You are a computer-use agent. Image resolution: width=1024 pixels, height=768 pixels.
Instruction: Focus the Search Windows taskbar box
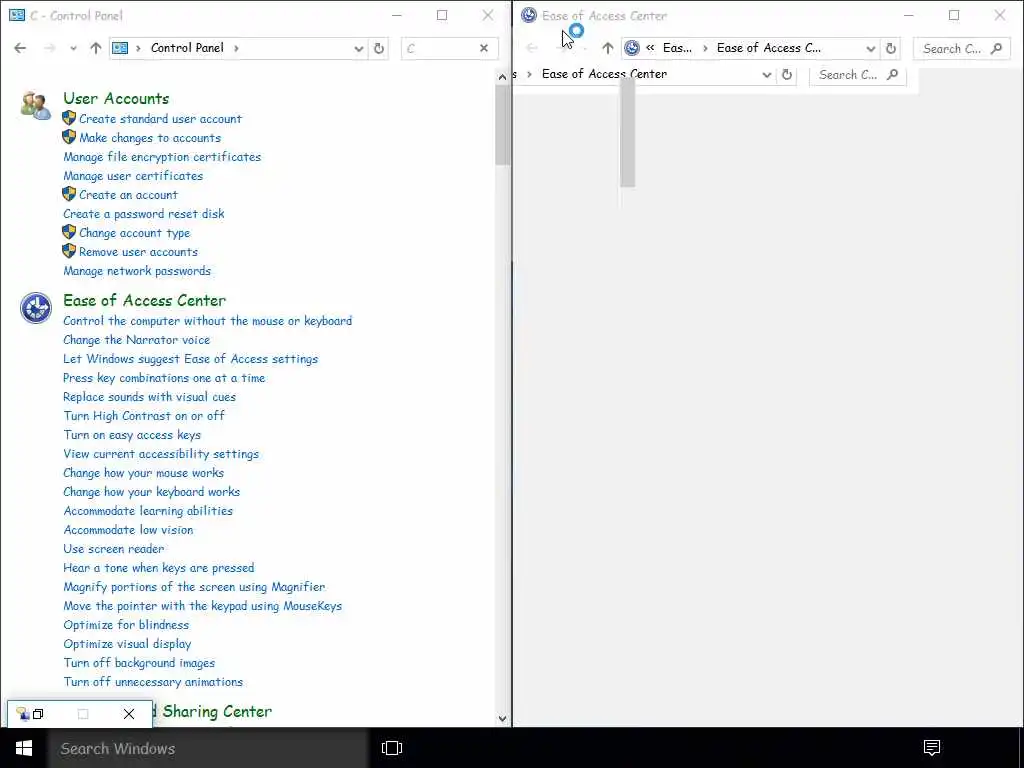(208, 748)
